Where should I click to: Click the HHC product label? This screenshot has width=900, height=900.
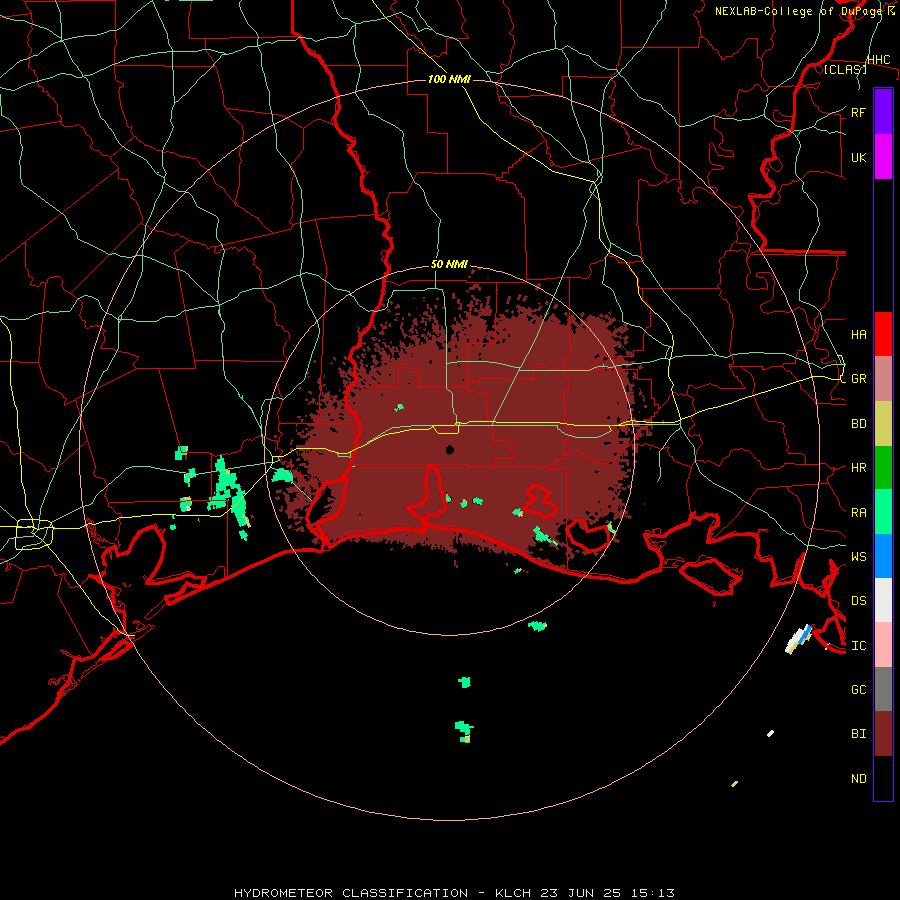point(878,60)
